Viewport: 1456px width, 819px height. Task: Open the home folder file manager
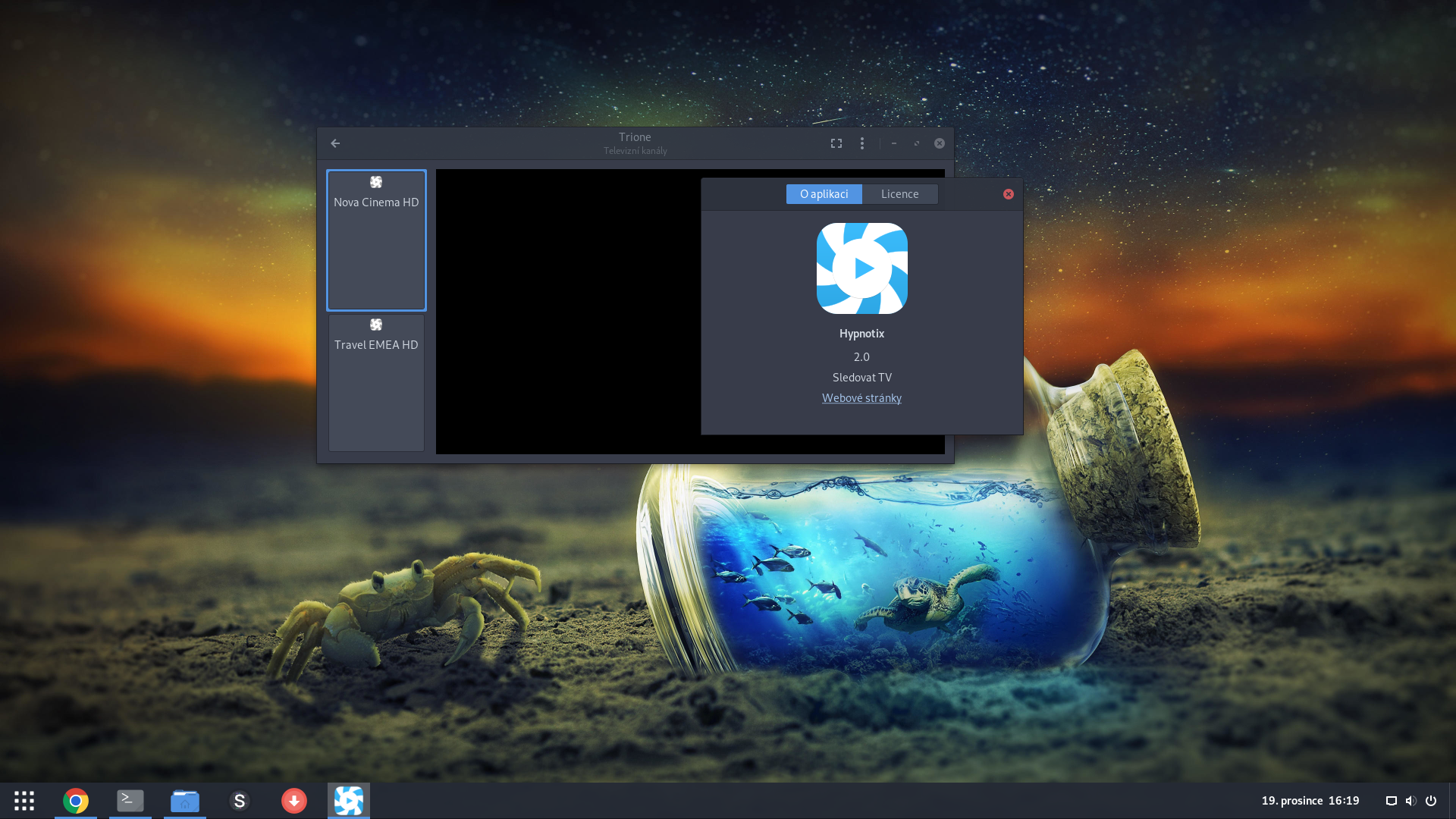click(185, 800)
